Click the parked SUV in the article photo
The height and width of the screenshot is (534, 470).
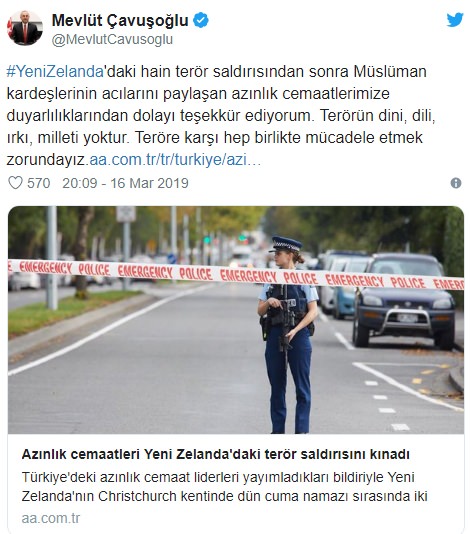tap(404, 300)
